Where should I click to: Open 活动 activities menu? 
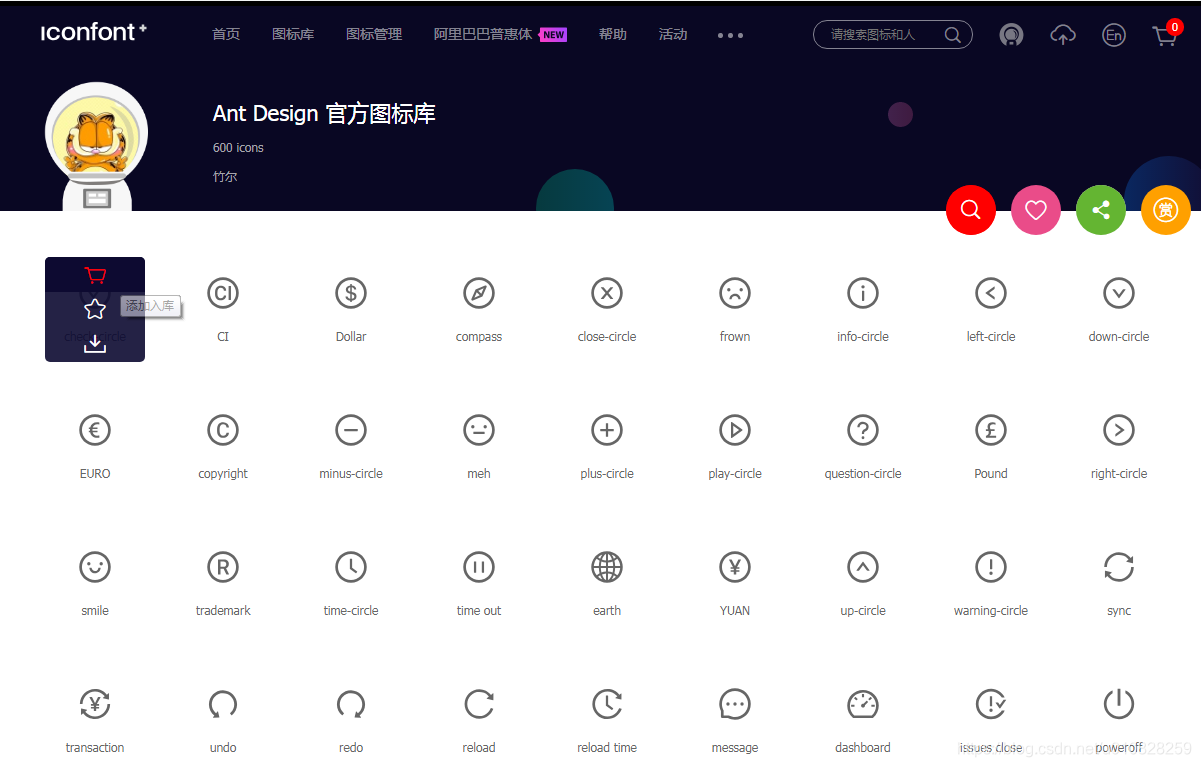click(x=673, y=34)
